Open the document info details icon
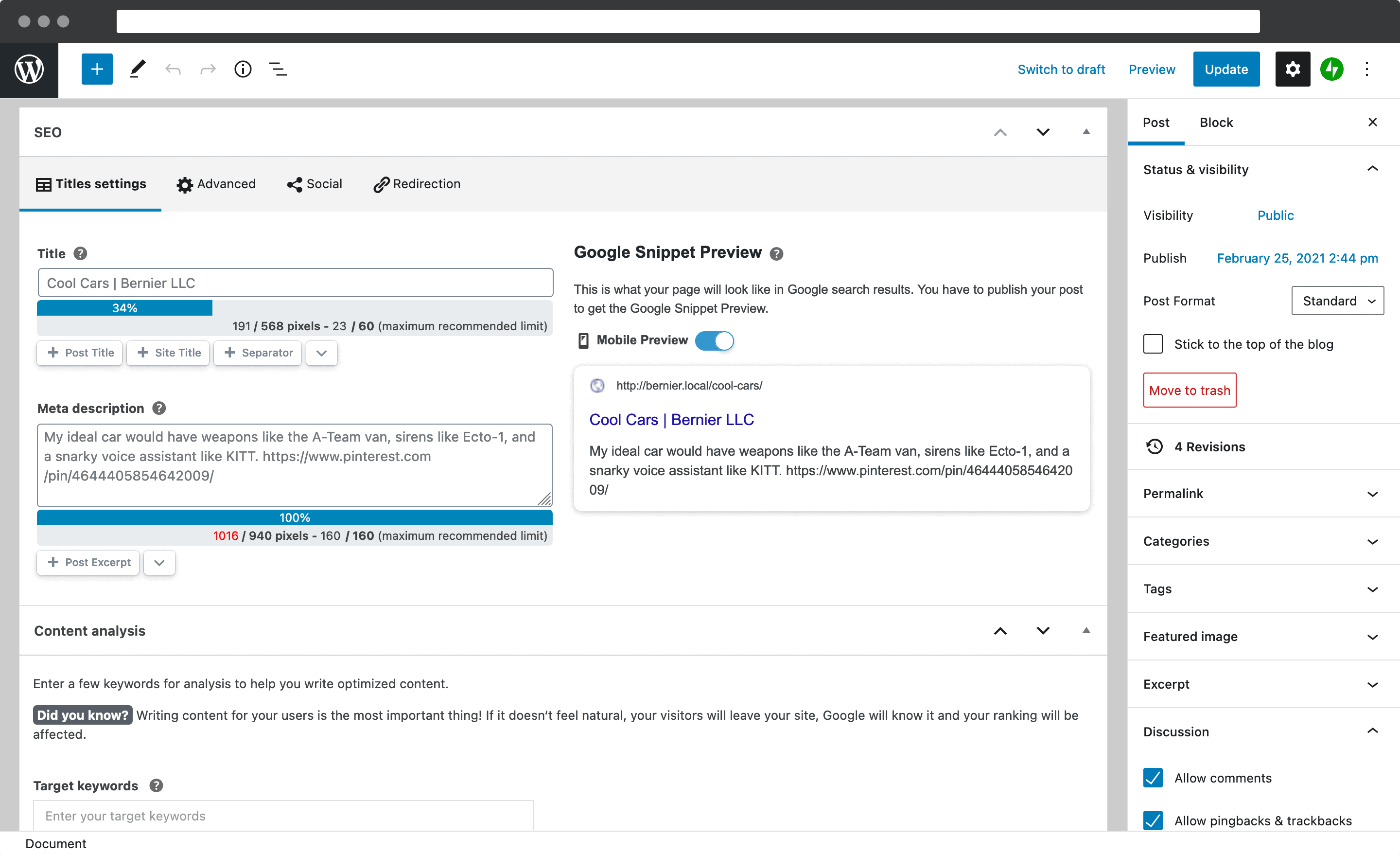This screenshot has width=1400, height=855. tap(243, 70)
